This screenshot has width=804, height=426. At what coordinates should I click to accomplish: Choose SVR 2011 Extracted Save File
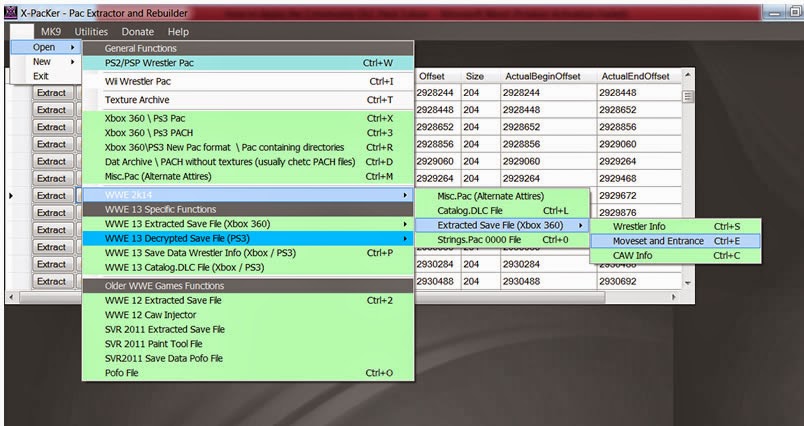click(x=248, y=329)
